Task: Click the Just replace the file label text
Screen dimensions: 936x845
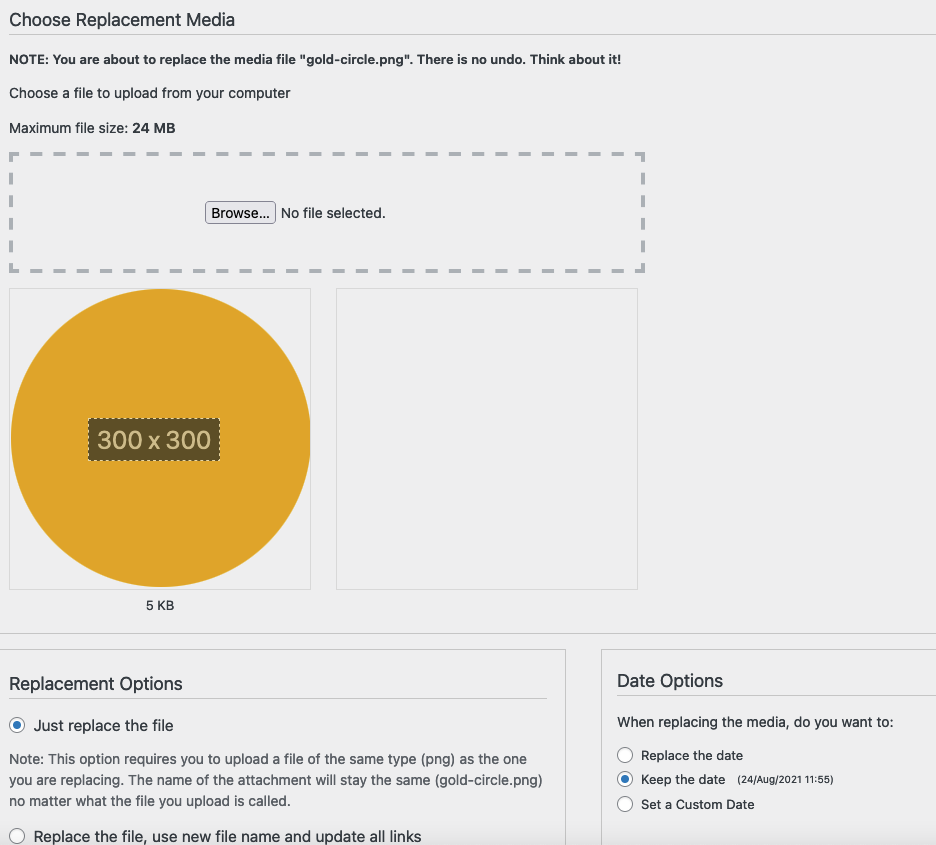Action: pos(103,726)
